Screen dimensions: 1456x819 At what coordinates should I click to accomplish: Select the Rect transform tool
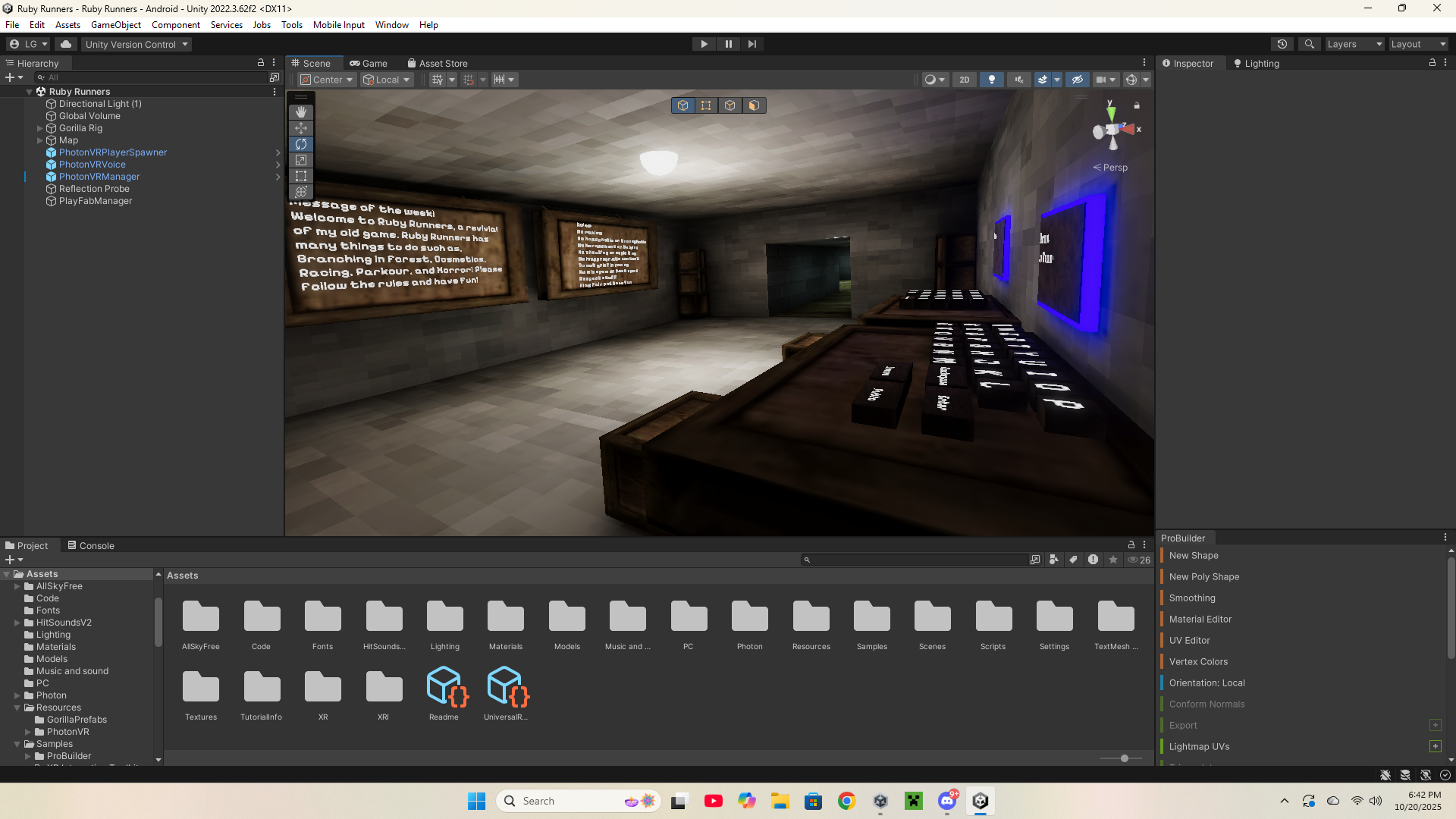click(x=301, y=176)
